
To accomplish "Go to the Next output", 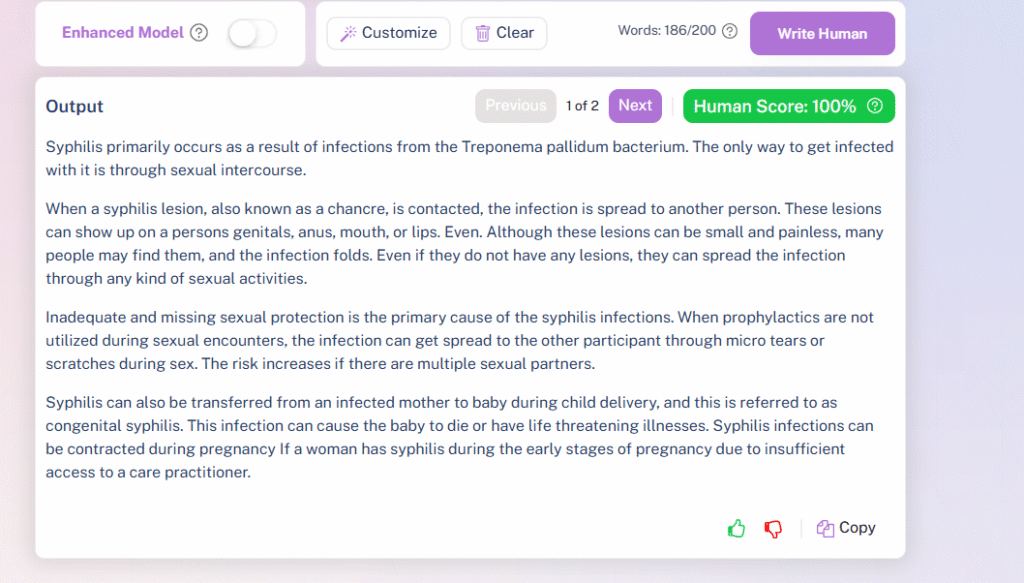I will pyautogui.click(x=635, y=106).
